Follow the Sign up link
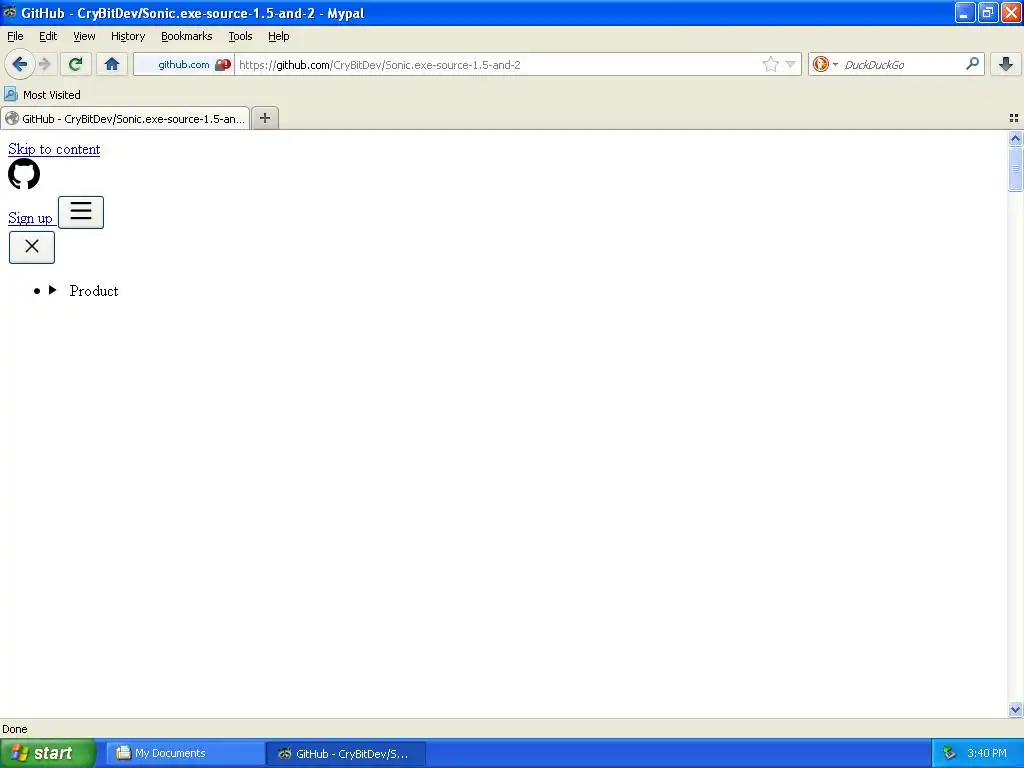1024x768 pixels. click(x=30, y=218)
